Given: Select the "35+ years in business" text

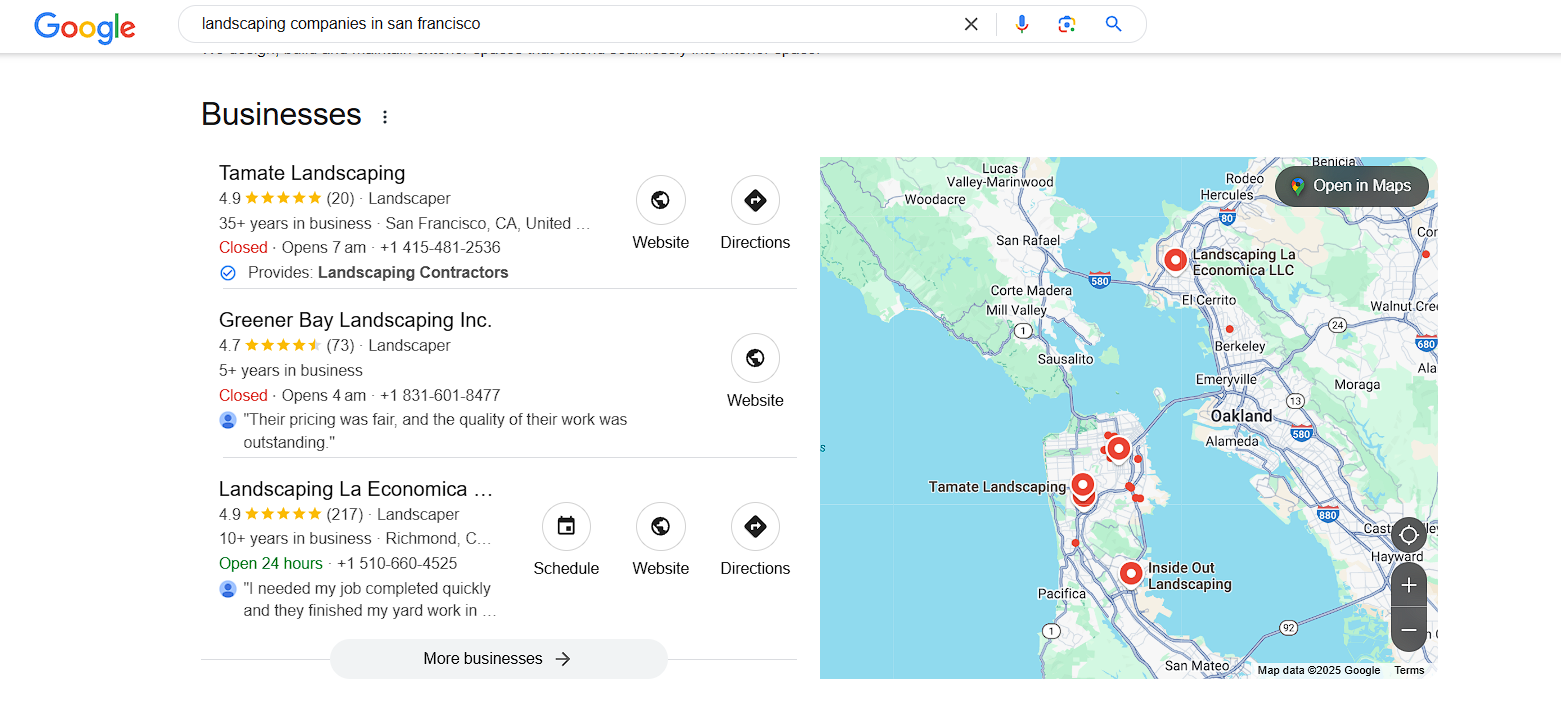Looking at the screenshot, I should [295, 224].
